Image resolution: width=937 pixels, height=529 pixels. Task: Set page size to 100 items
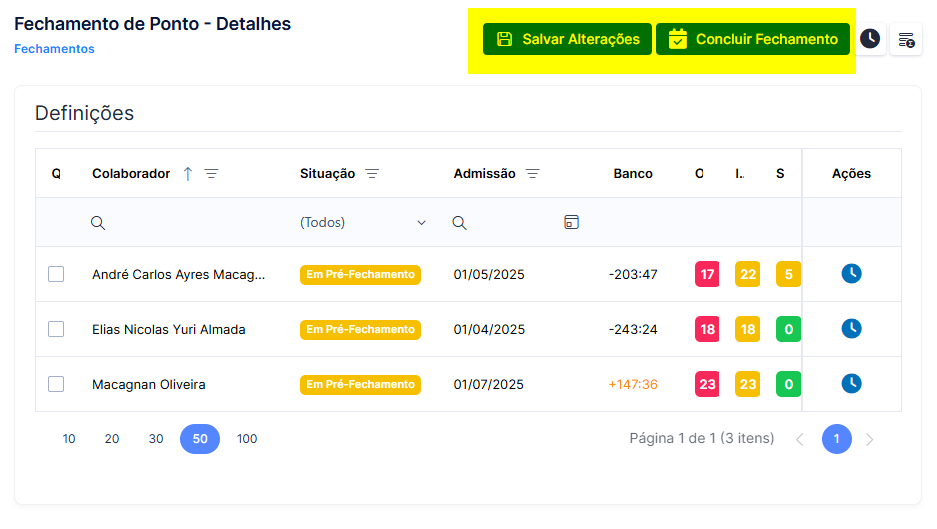(247, 439)
